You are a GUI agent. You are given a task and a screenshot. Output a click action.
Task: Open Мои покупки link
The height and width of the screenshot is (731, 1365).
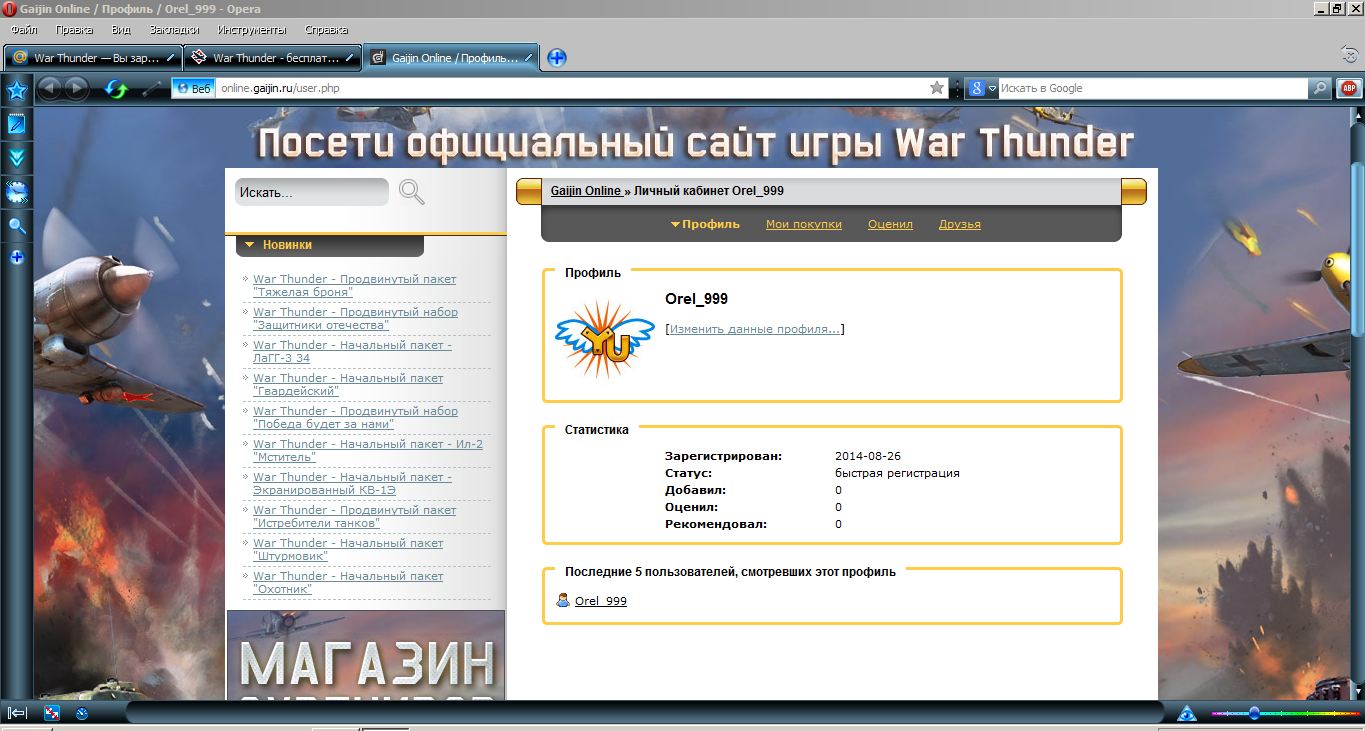[x=804, y=224]
